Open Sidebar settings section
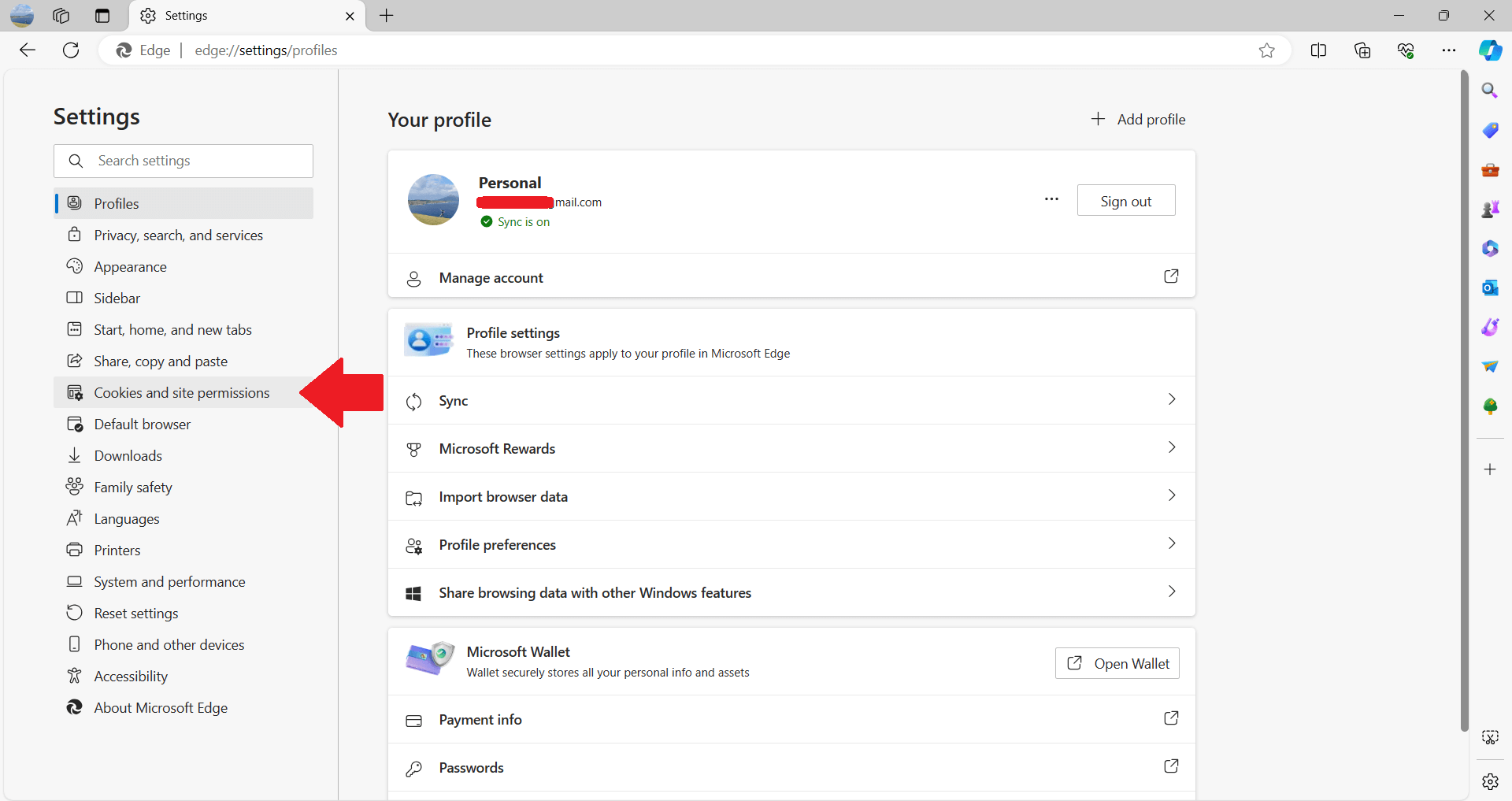The image size is (1512, 801). 183,298
